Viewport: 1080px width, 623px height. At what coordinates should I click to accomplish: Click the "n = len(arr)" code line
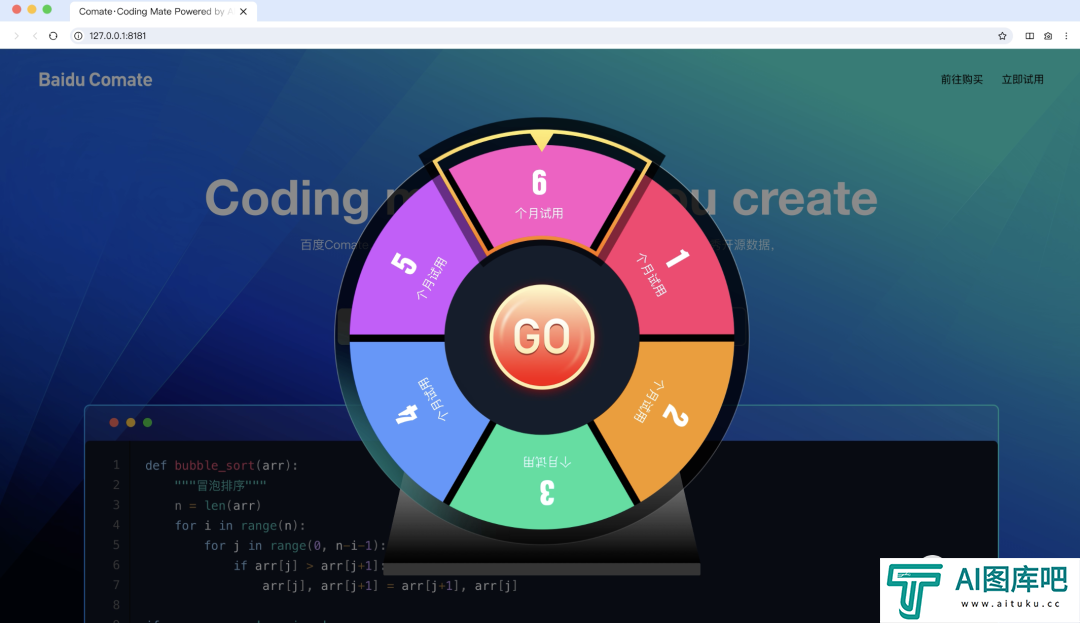click(x=218, y=505)
